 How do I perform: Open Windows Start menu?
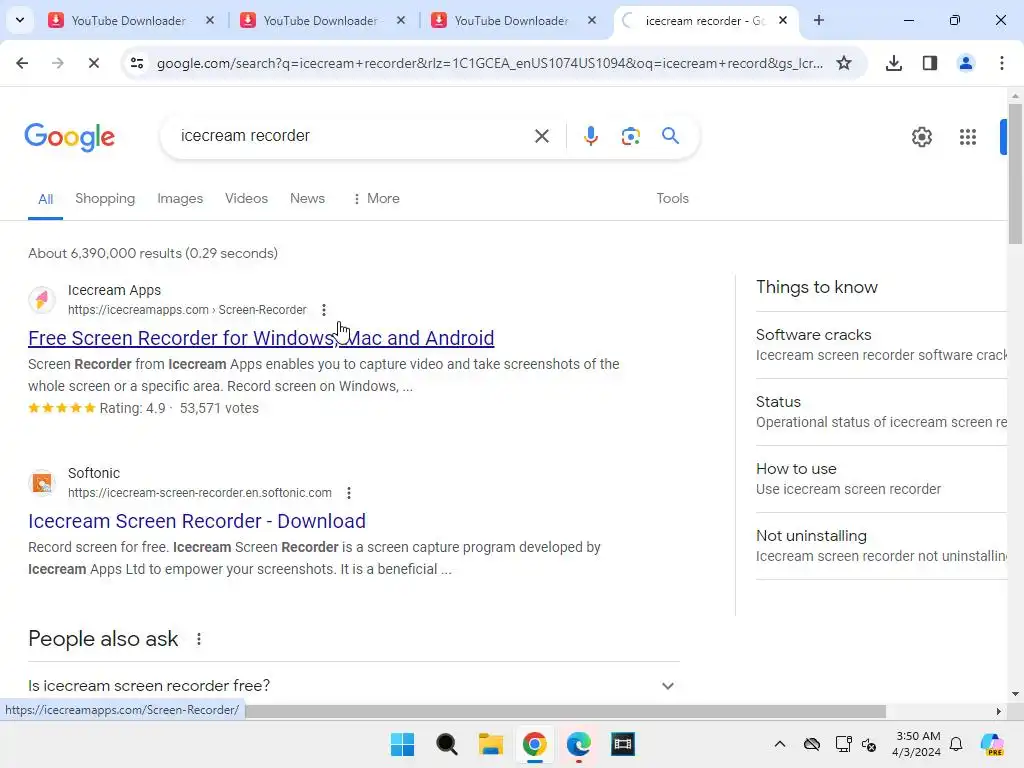402,744
